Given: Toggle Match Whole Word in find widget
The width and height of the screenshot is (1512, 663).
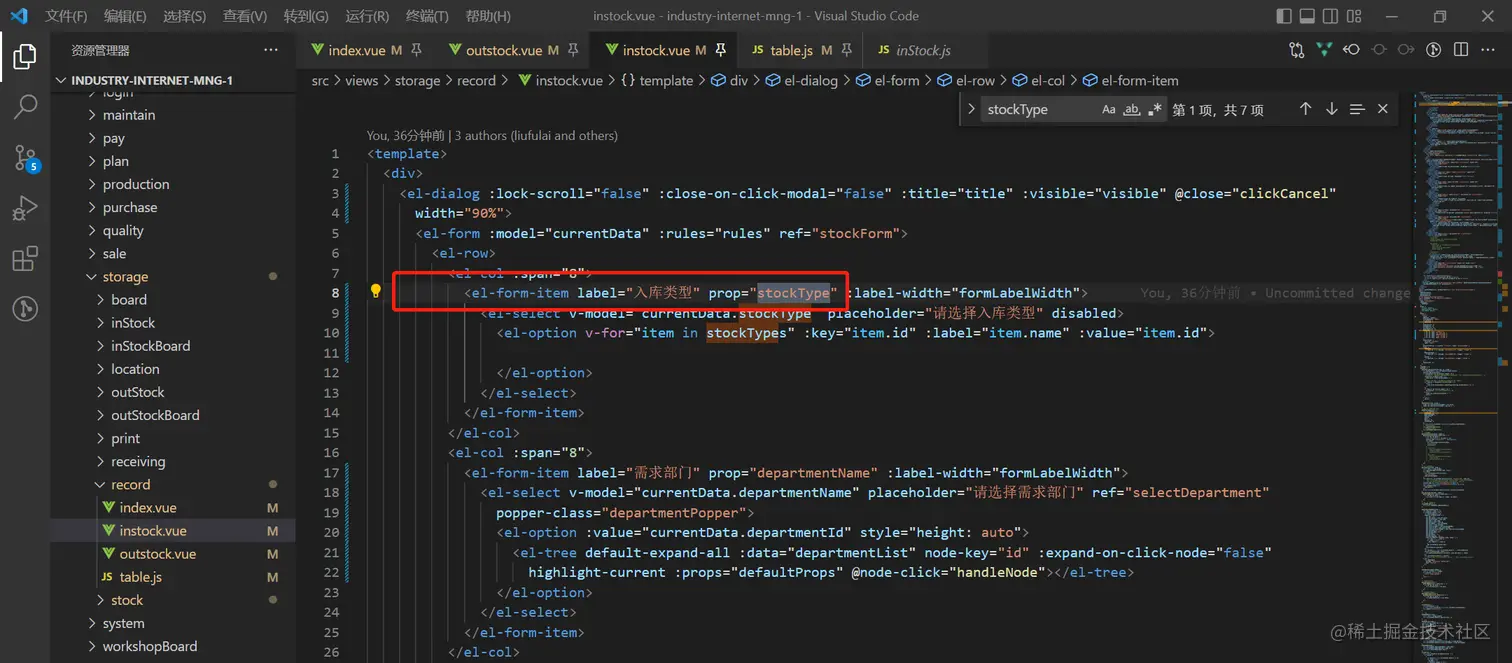Looking at the screenshot, I should [1132, 109].
